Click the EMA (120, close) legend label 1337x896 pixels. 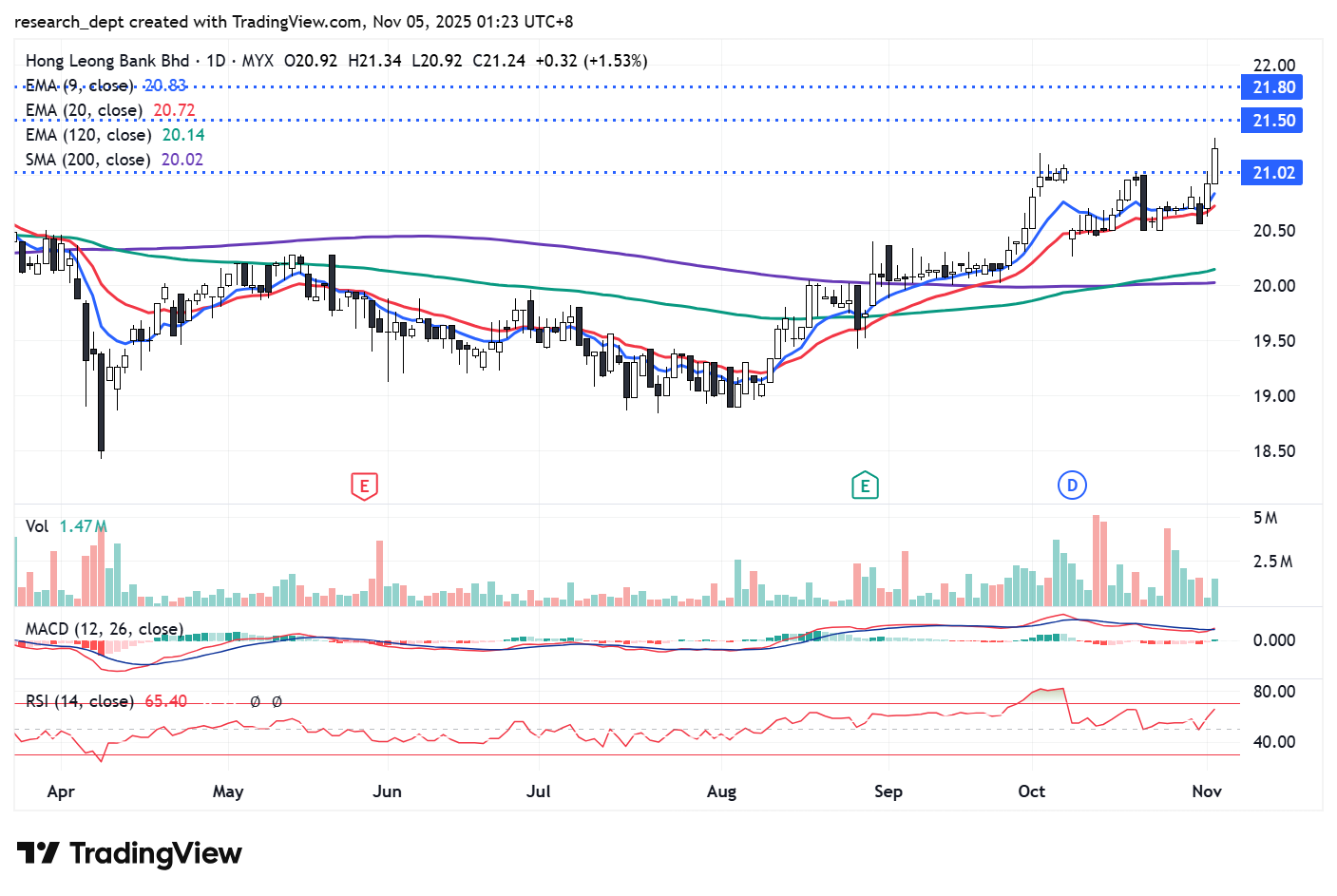[87, 135]
